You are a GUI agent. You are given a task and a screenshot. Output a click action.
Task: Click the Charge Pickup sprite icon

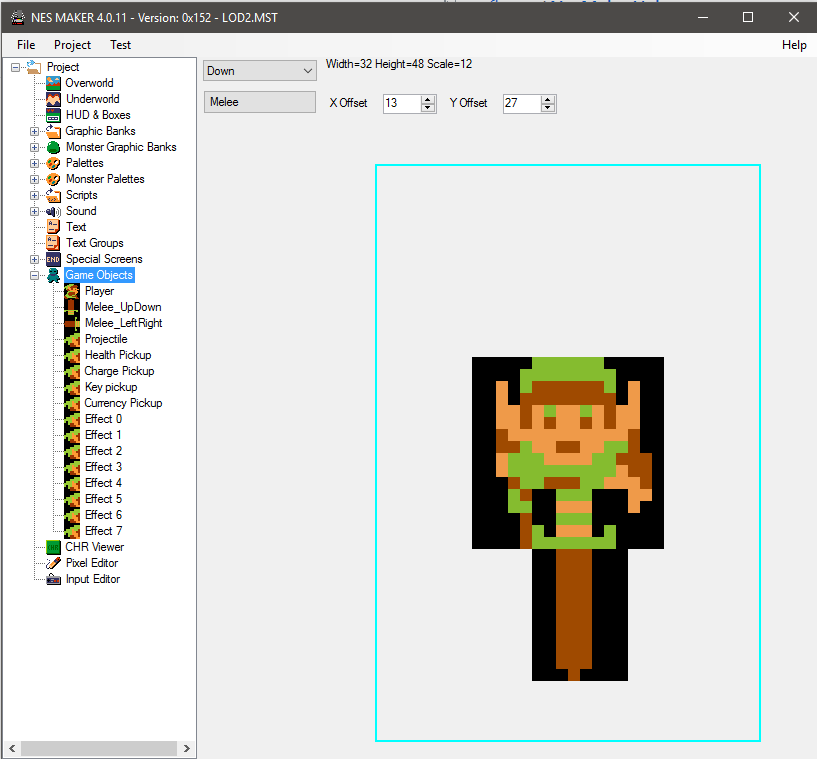[x=72, y=371]
